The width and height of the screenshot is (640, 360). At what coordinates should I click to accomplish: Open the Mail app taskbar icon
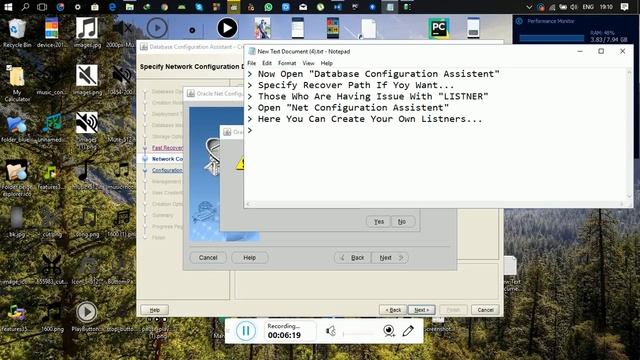tap(303, 7)
